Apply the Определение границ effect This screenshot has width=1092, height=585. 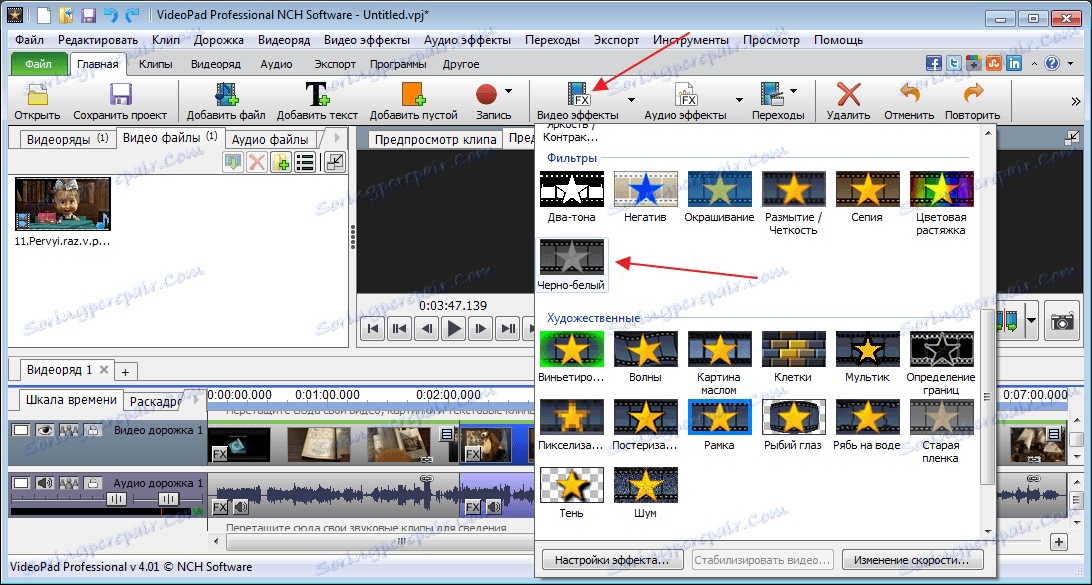click(x=941, y=363)
